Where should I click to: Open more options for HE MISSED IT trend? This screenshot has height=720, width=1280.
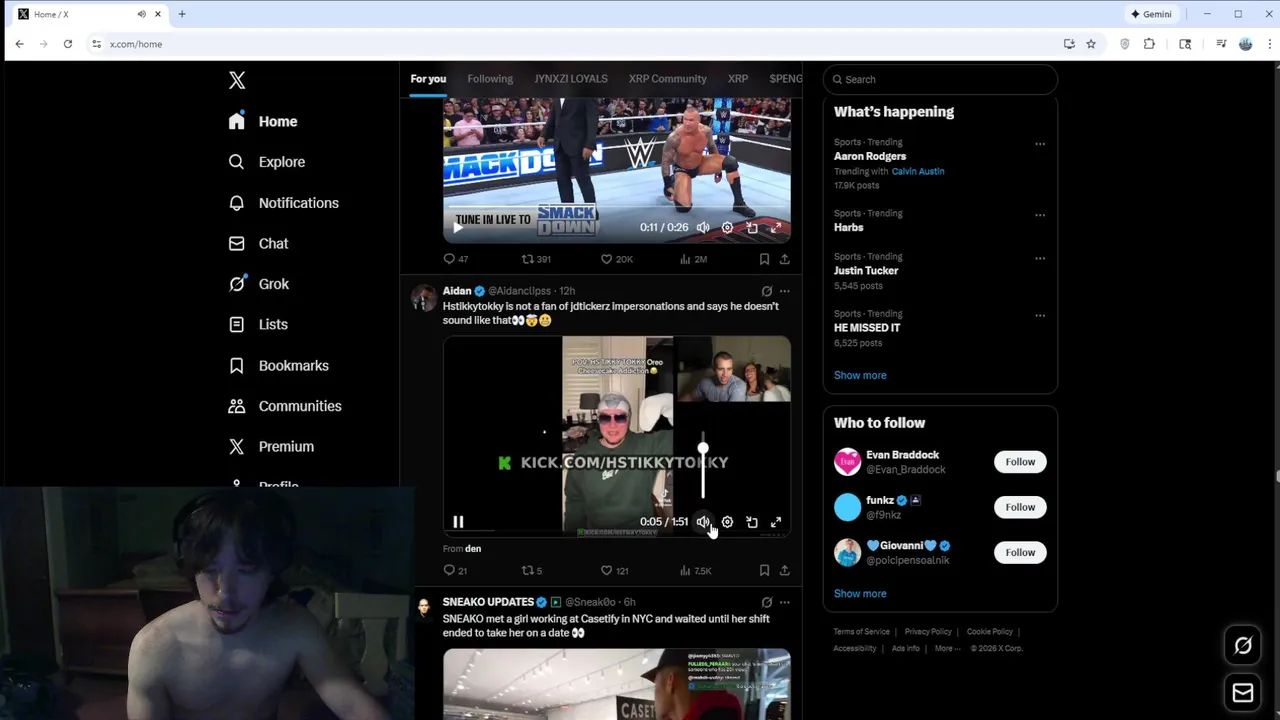click(x=1040, y=315)
